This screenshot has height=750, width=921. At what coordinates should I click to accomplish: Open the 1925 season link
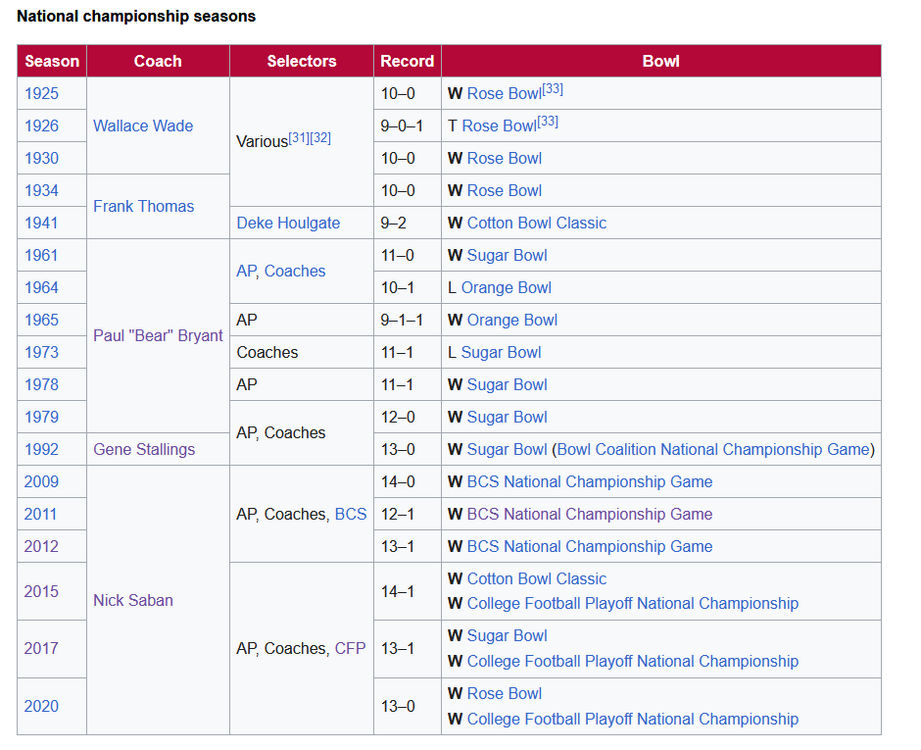42,94
